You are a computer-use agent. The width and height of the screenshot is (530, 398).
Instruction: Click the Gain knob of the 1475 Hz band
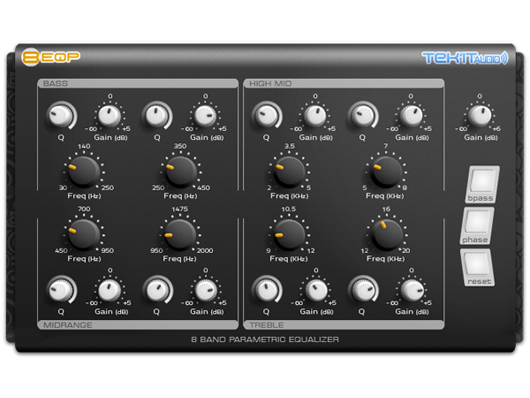[x=206, y=290]
